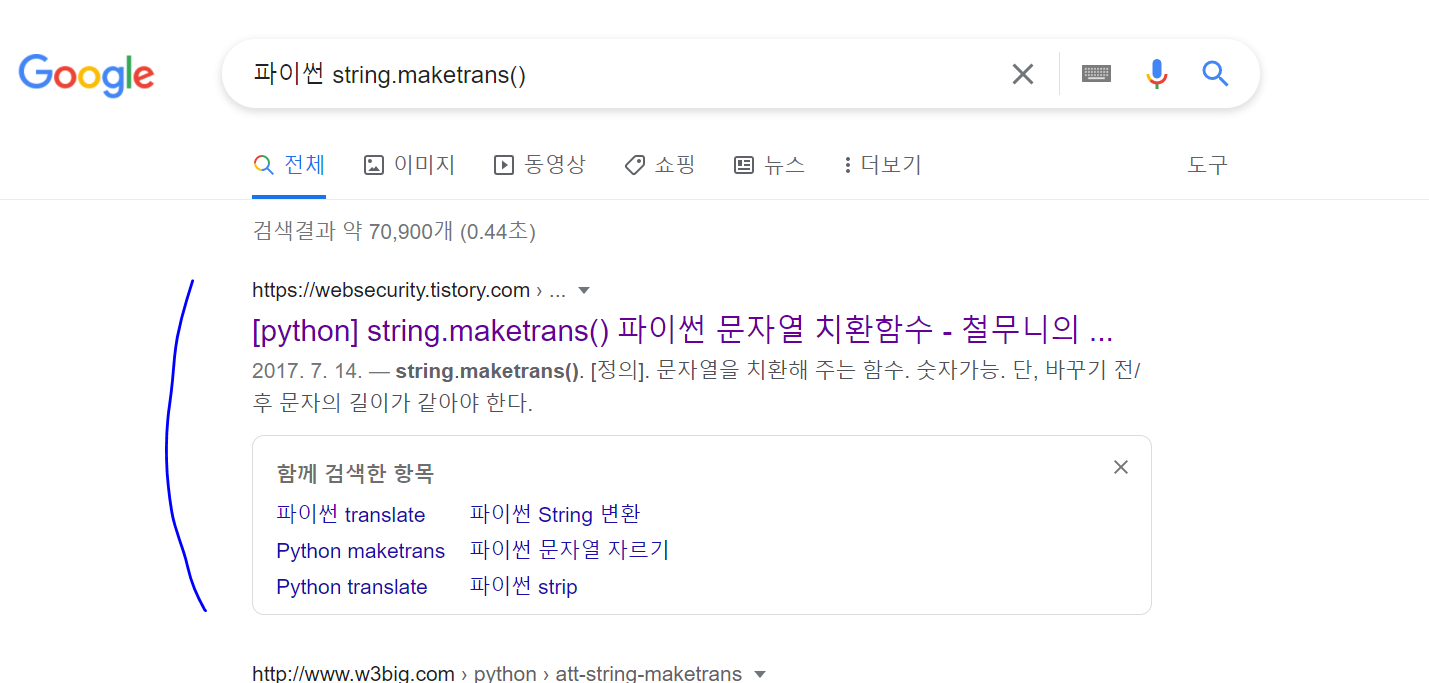Click the snippet date 2017. 7. 14.
Image resolution: width=1429 pixels, height=683 pixels.
tap(307, 371)
